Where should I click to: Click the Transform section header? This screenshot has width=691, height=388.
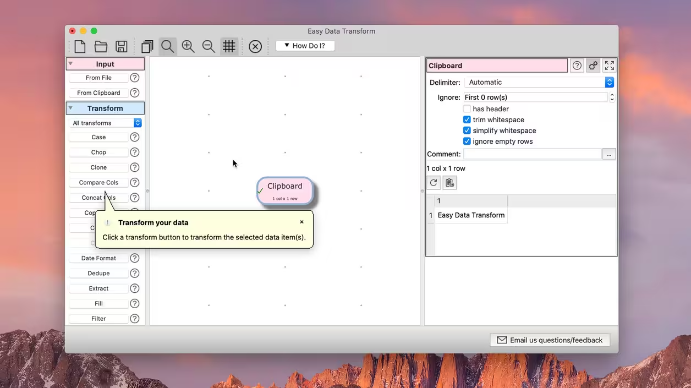click(x=105, y=108)
